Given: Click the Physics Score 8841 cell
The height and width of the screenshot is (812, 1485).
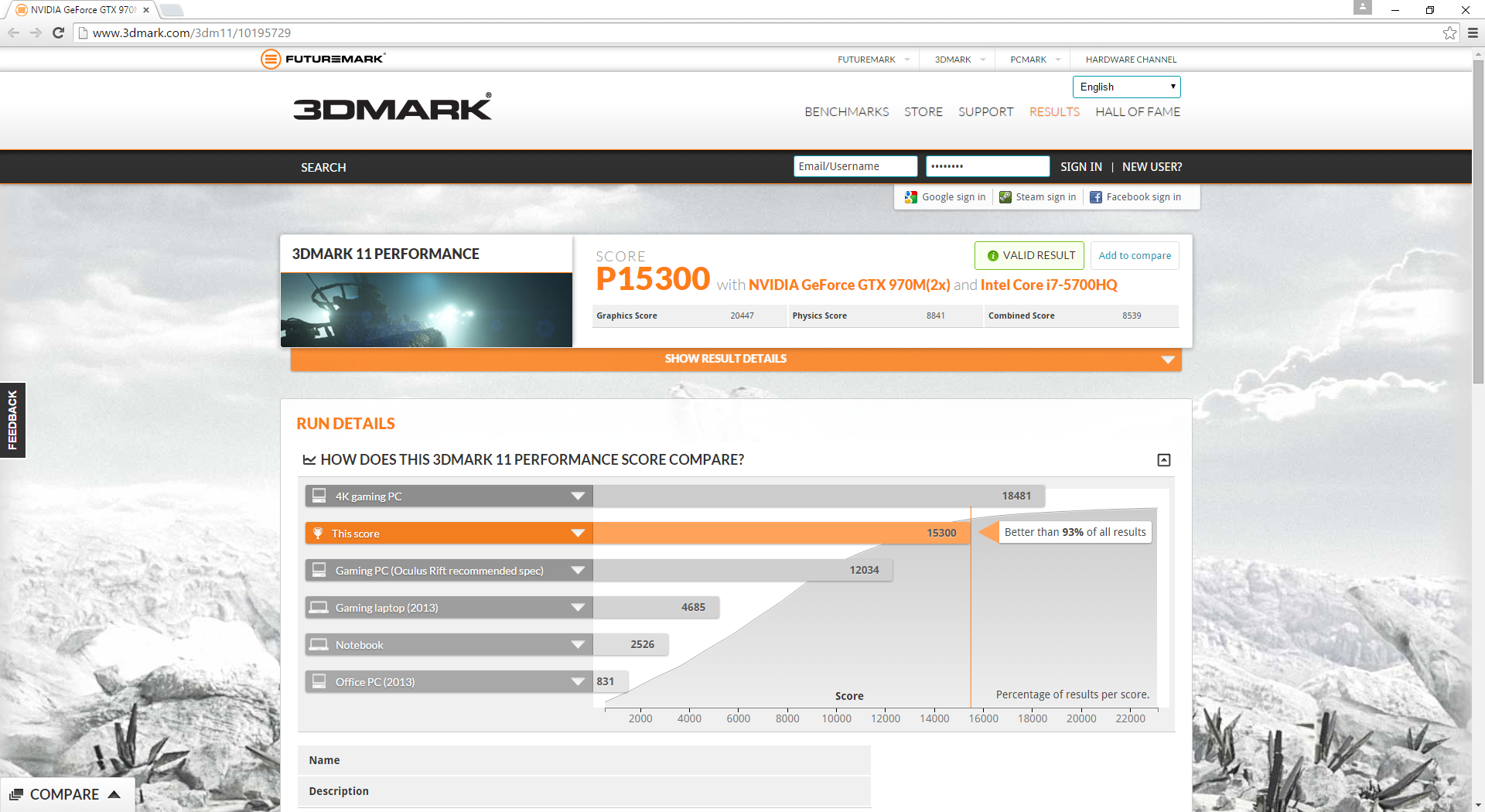Looking at the screenshot, I should (x=886, y=316).
